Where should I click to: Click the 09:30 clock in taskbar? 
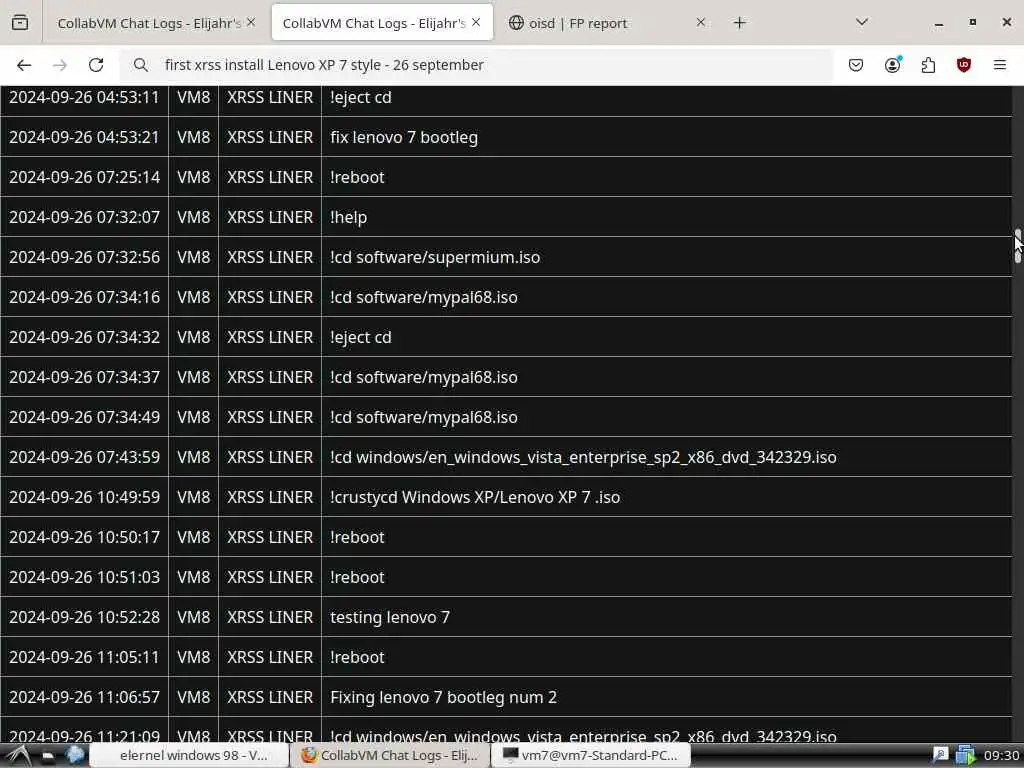1002,756
